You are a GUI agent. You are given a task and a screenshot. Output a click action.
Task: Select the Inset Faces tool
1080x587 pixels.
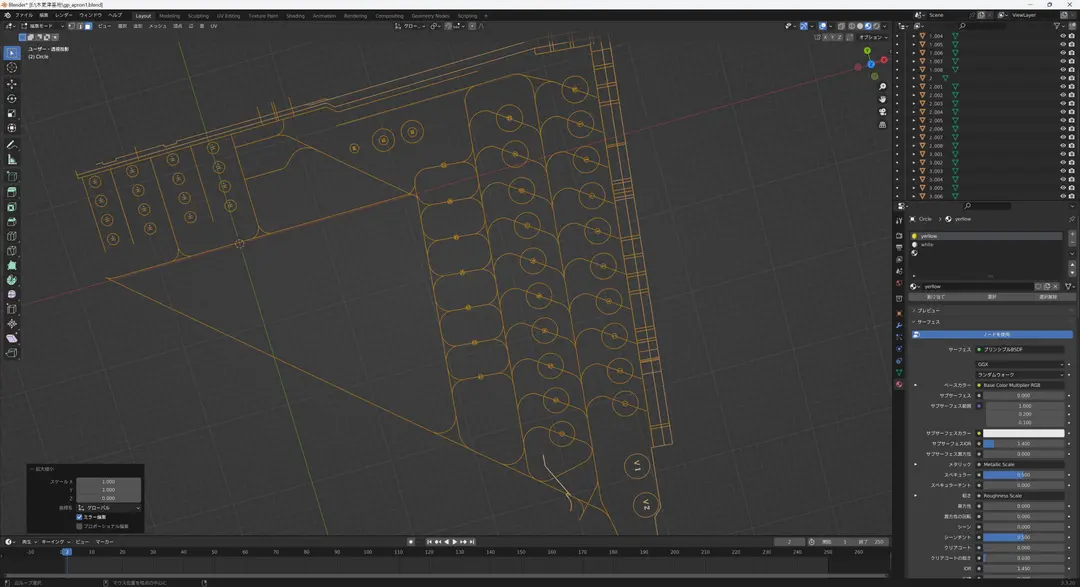pos(12,207)
